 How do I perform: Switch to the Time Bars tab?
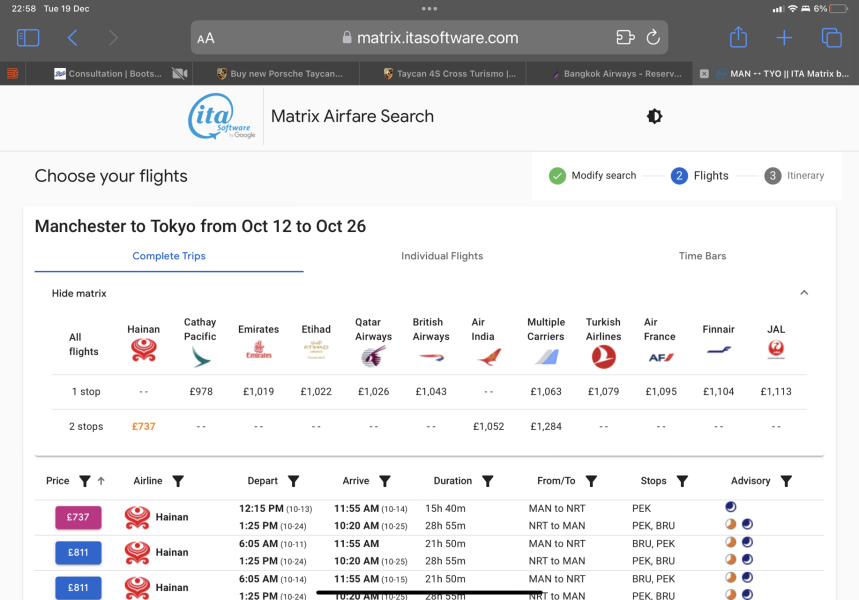point(702,256)
